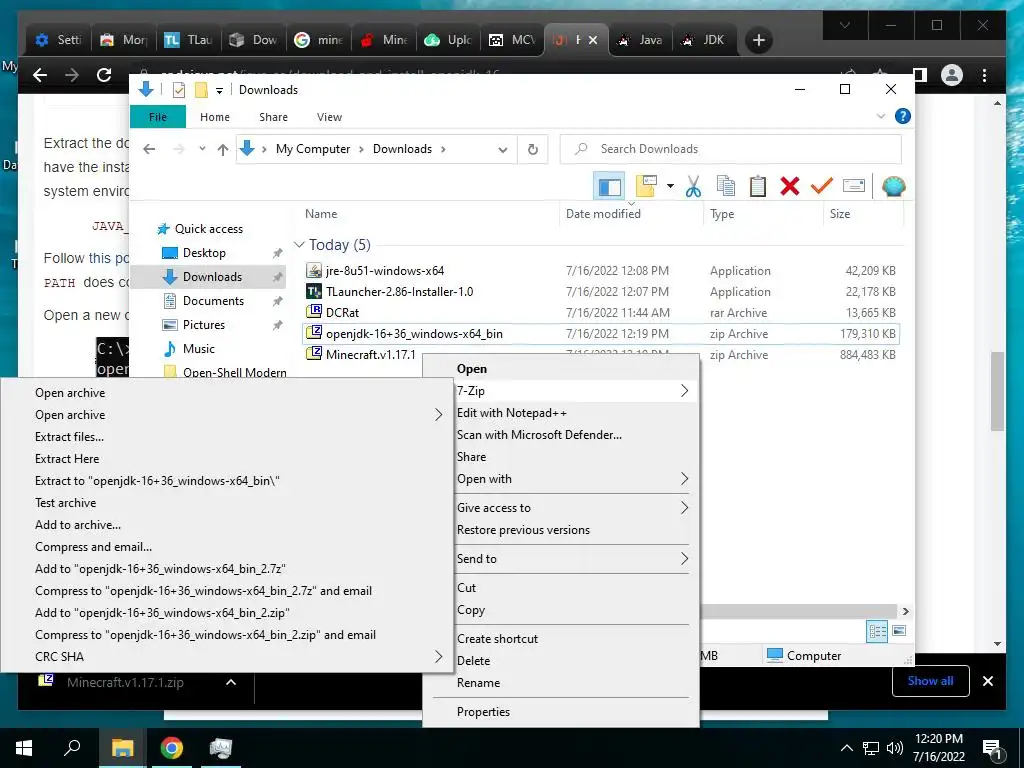Viewport: 1024px width, 768px height.
Task: Click the blue Help question mark icon
Action: click(x=903, y=116)
